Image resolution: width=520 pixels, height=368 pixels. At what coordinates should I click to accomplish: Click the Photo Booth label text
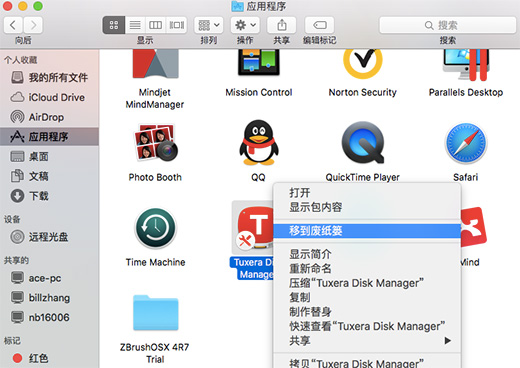pos(155,177)
